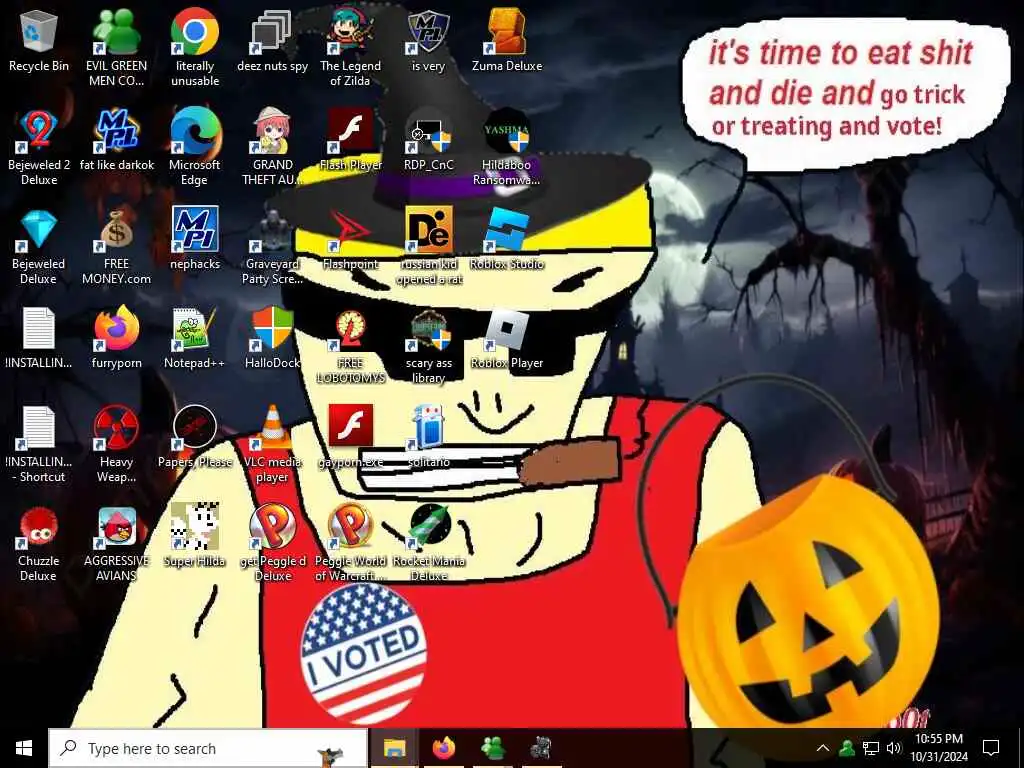Open RDP_CnC desktop shortcut
Screen dimensions: 1024x768
click(428, 139)
